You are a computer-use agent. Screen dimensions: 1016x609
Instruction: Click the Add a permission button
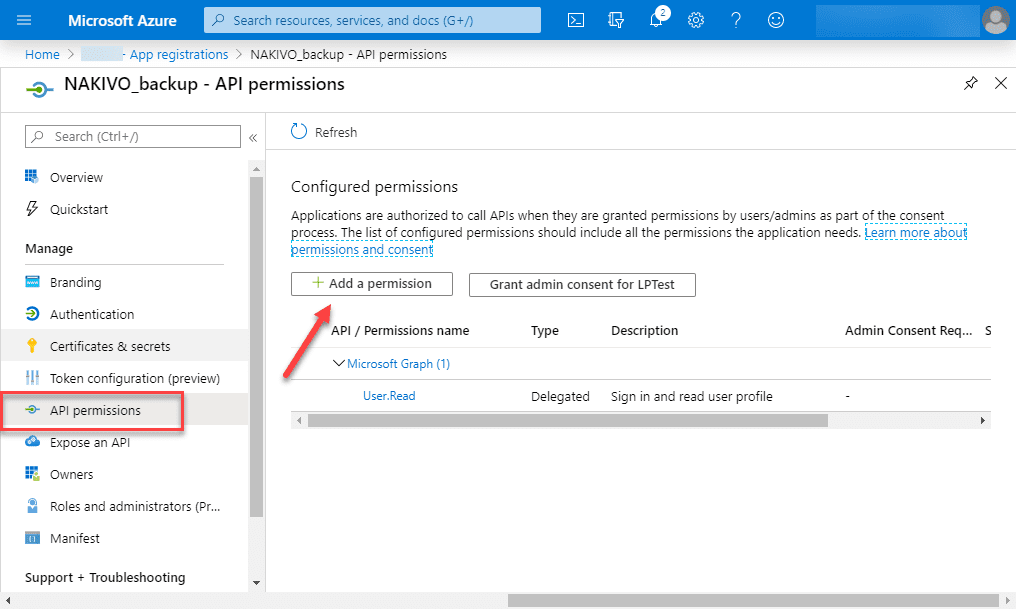tap(371, 284)
